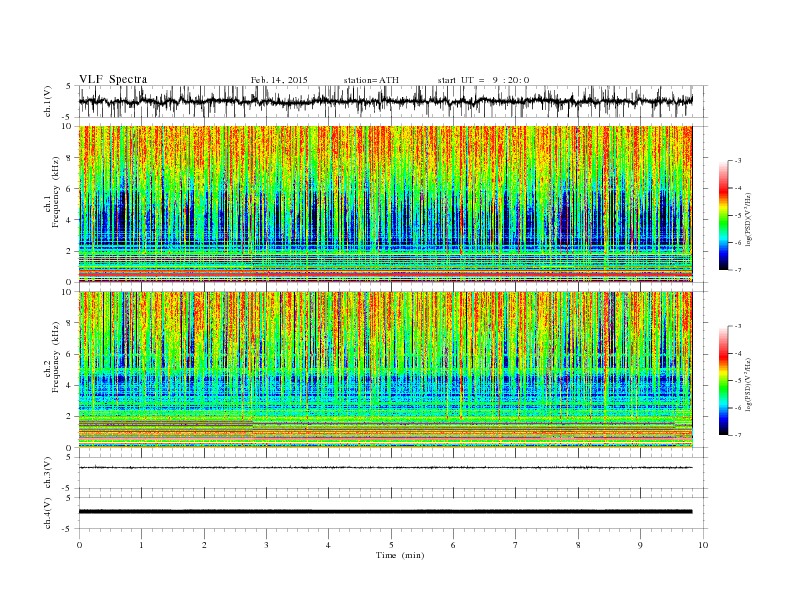Click the time axis tick label "9"
The height and width of the screenshot is (612, 792).
[640, 545]
